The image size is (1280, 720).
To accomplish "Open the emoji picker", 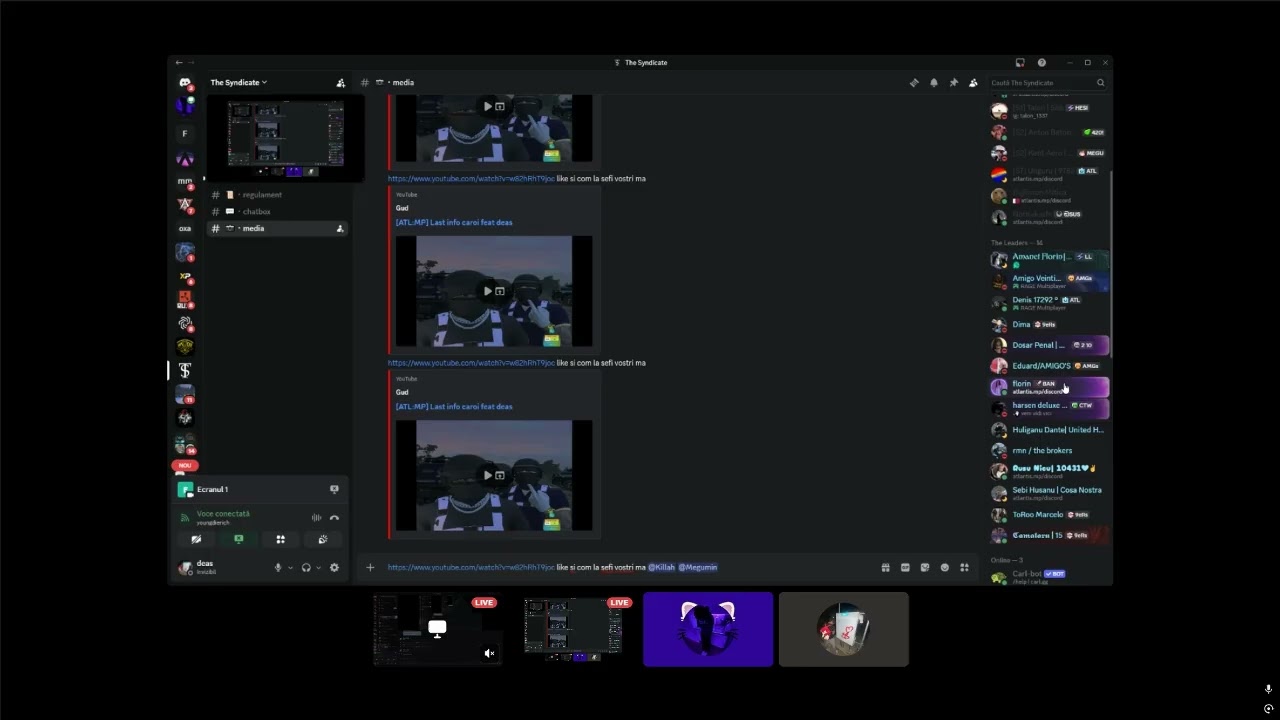I will tap(945, 567).
